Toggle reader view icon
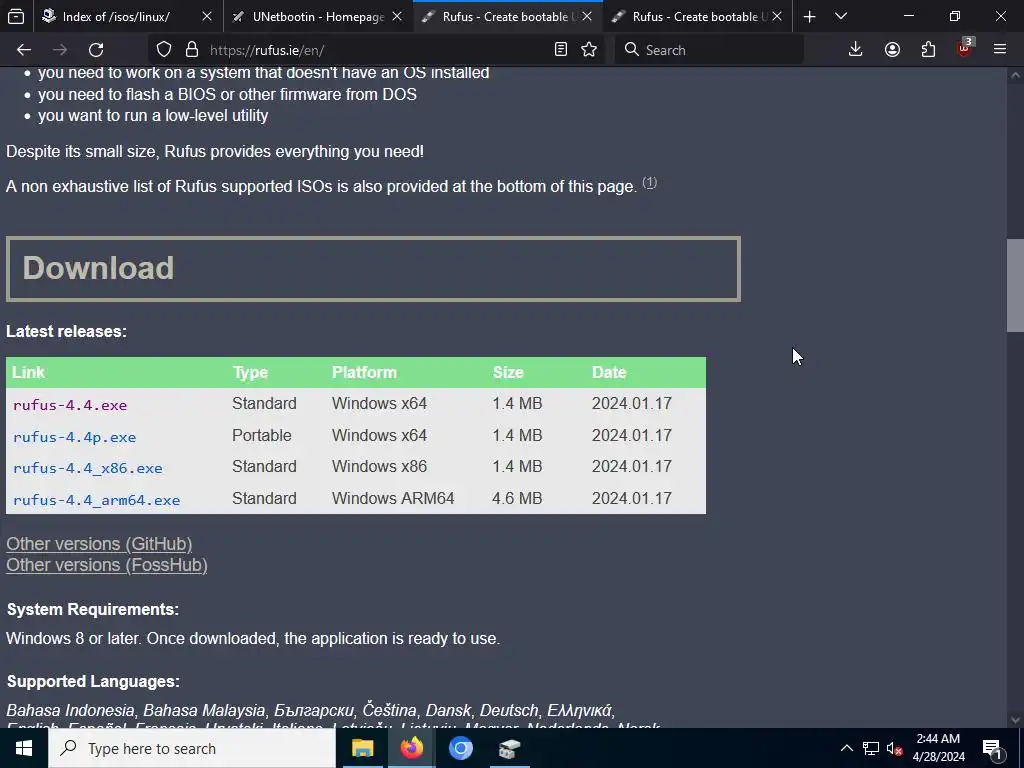The width and height of the screenshot is (1024, 768). pos(560,50)
